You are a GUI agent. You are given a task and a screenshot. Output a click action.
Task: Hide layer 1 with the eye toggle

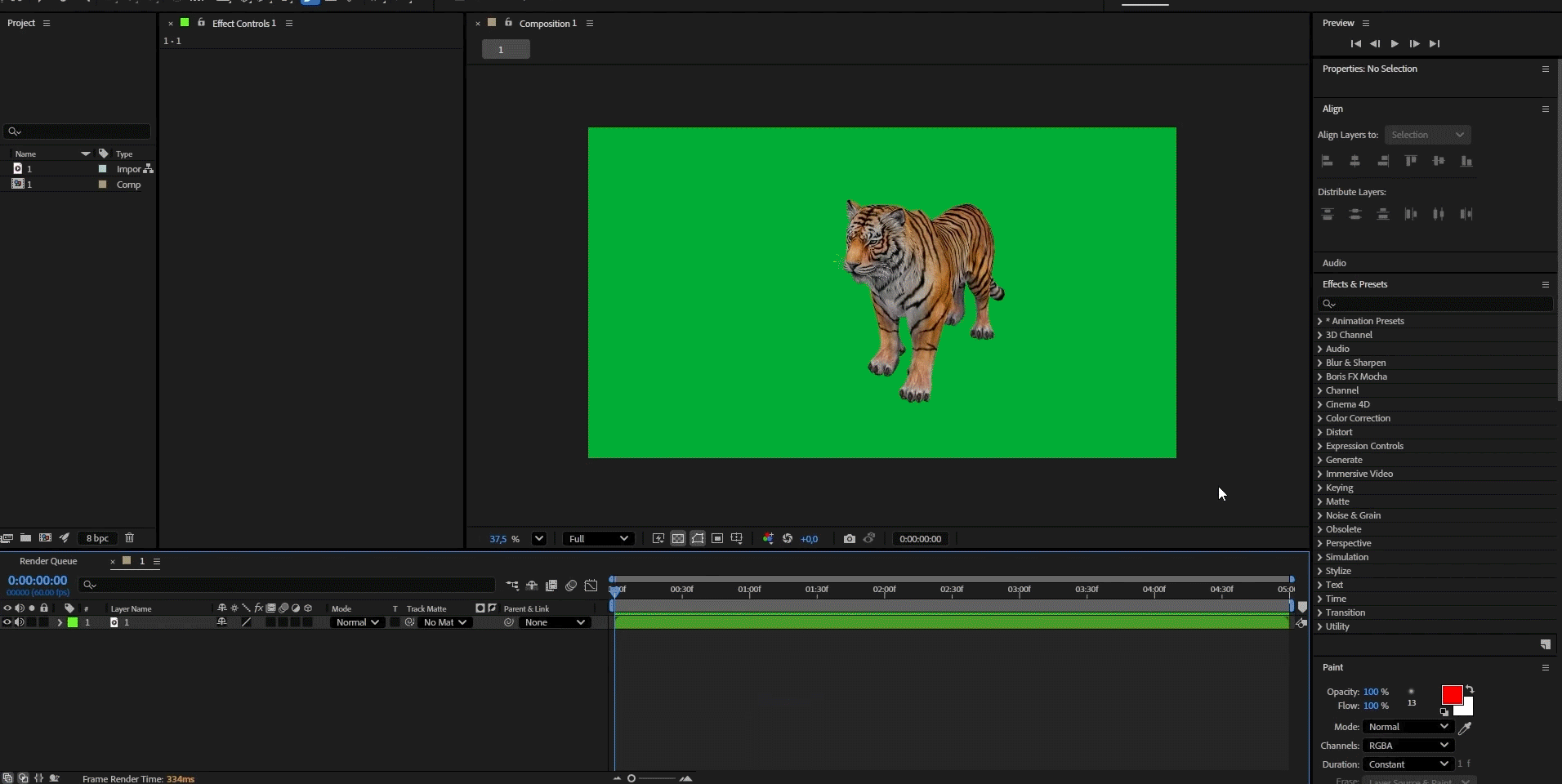click(x=7, y=622)
